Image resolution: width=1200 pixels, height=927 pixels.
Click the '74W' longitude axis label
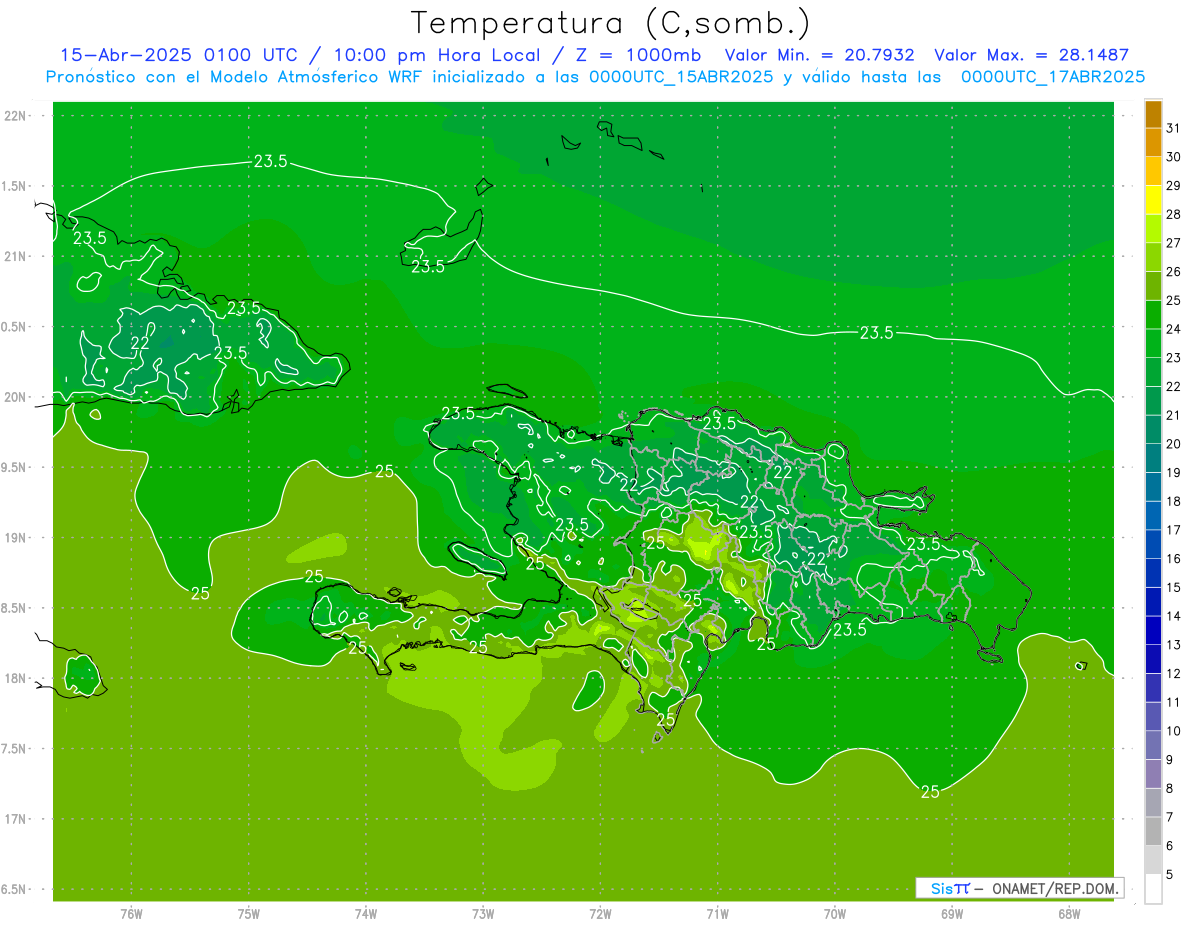[x=366, y=914]
